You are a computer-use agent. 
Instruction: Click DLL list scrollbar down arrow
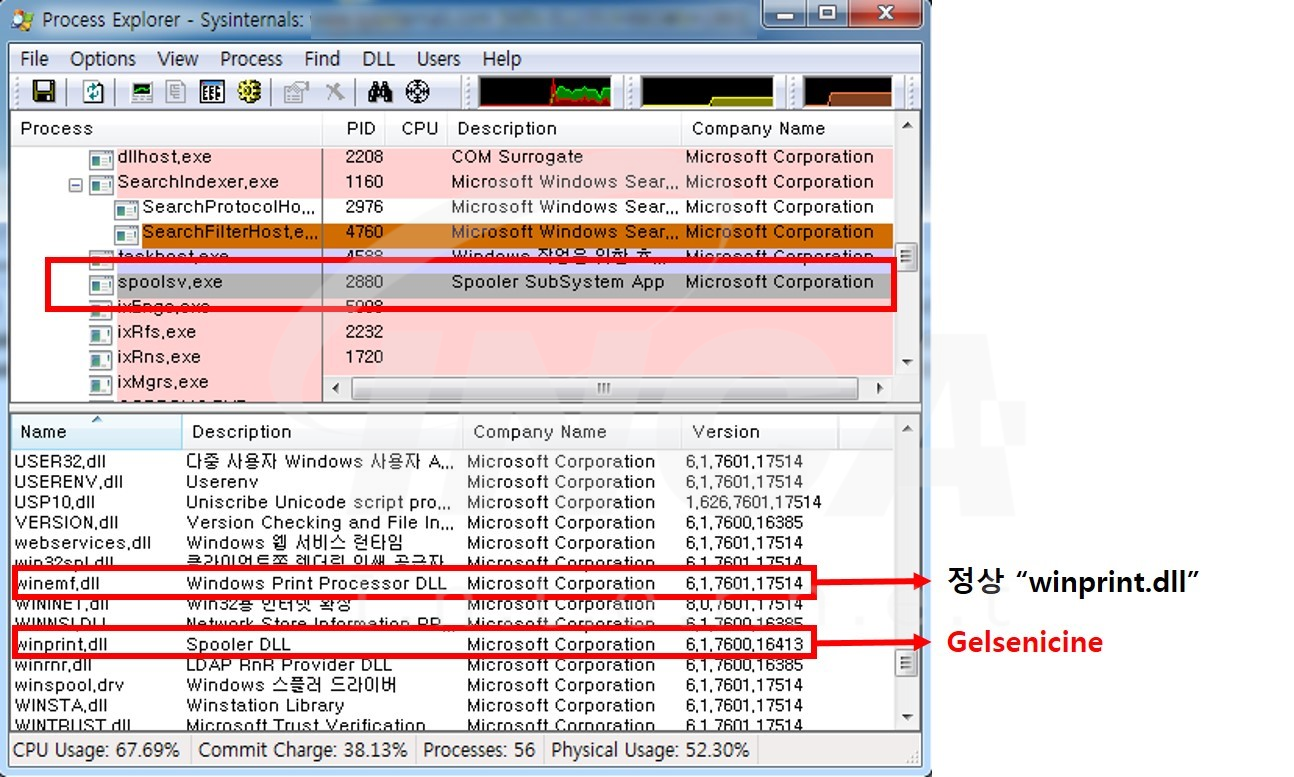coord(906,717)
